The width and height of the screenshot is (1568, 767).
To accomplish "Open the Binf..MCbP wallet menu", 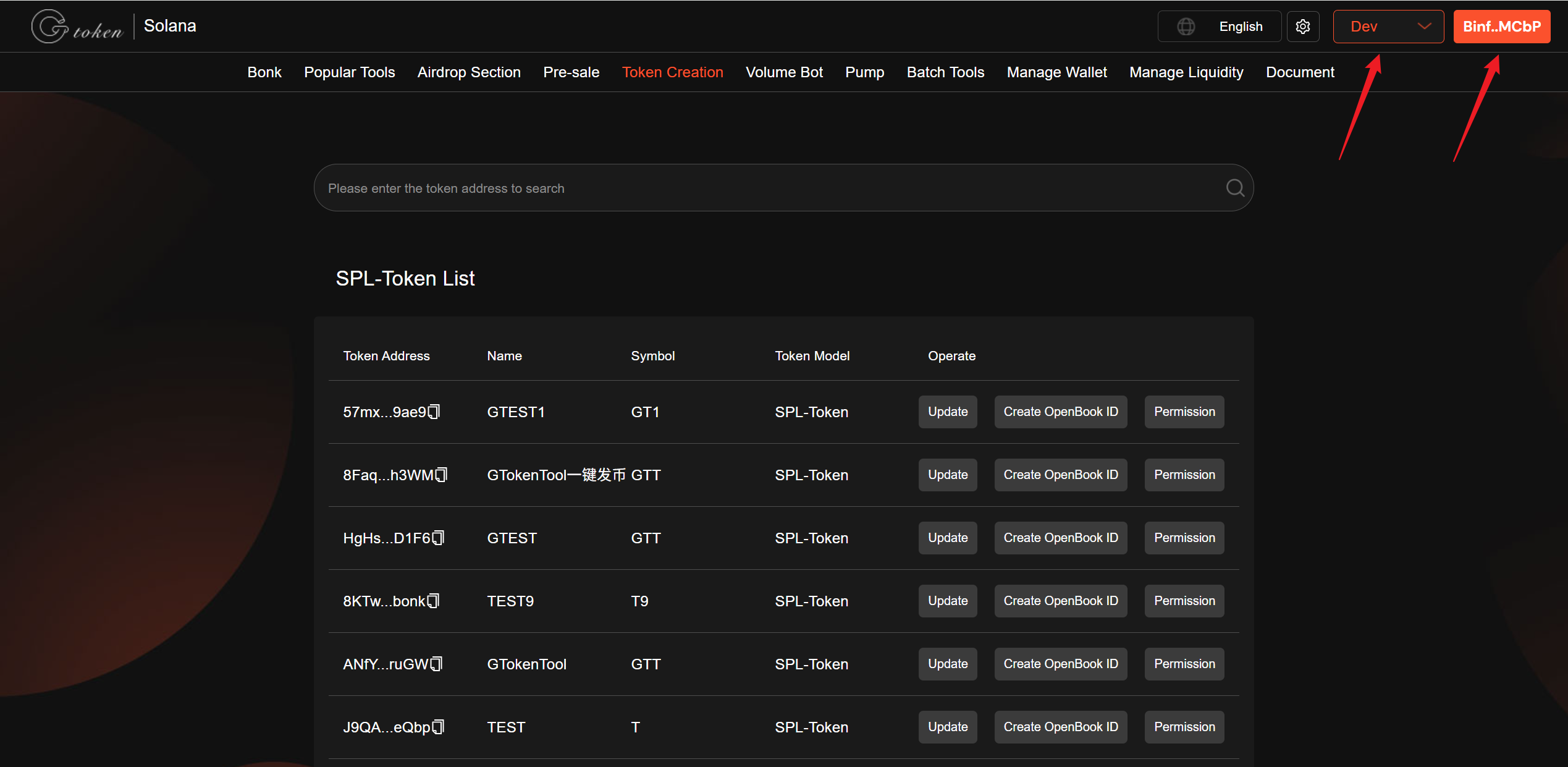I will 1501,27.
